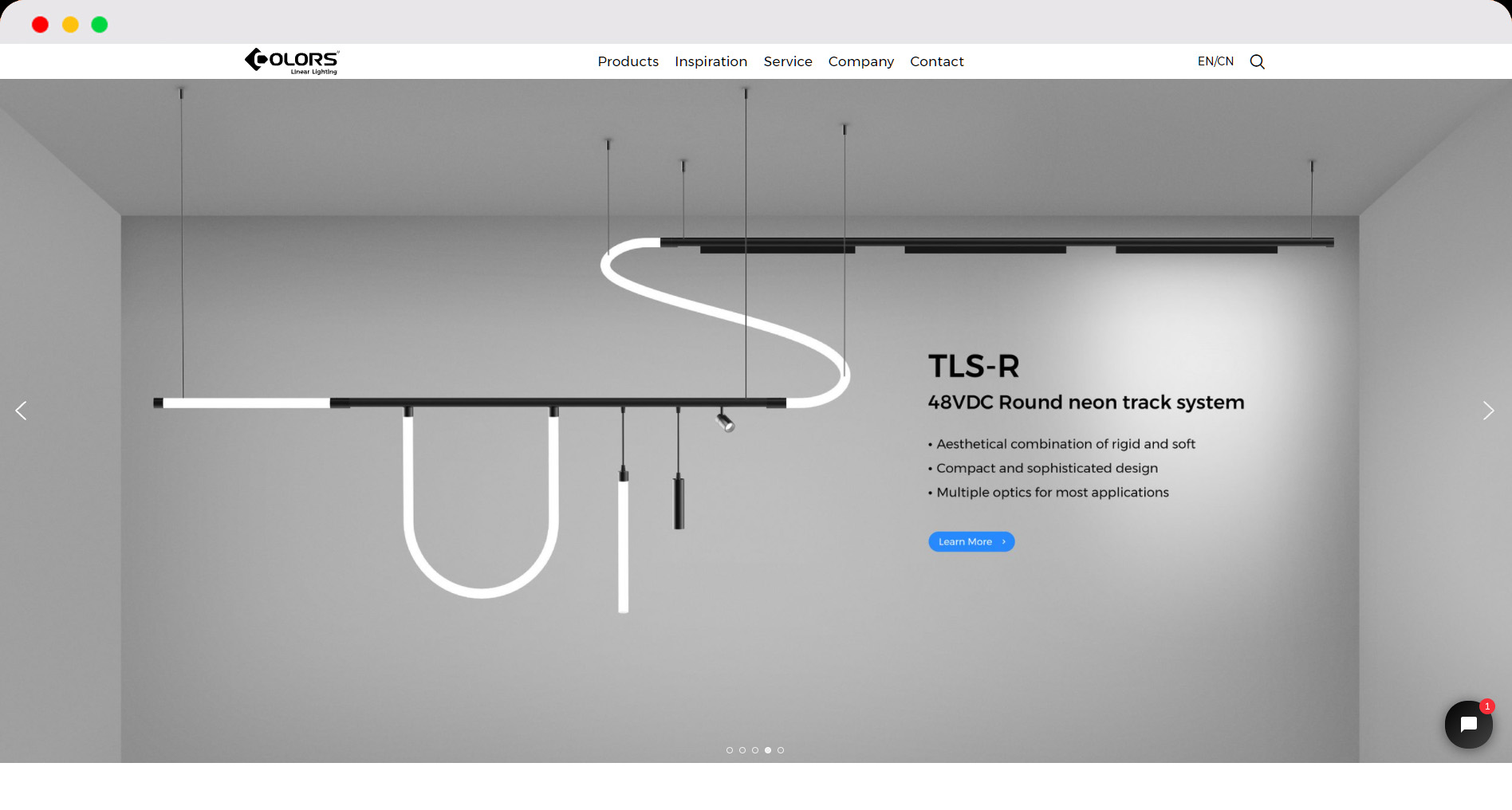Image resolution: width=1512 pixels, height=810 pixels.
Task: Click the blue Learn More button
Action: 971,542
